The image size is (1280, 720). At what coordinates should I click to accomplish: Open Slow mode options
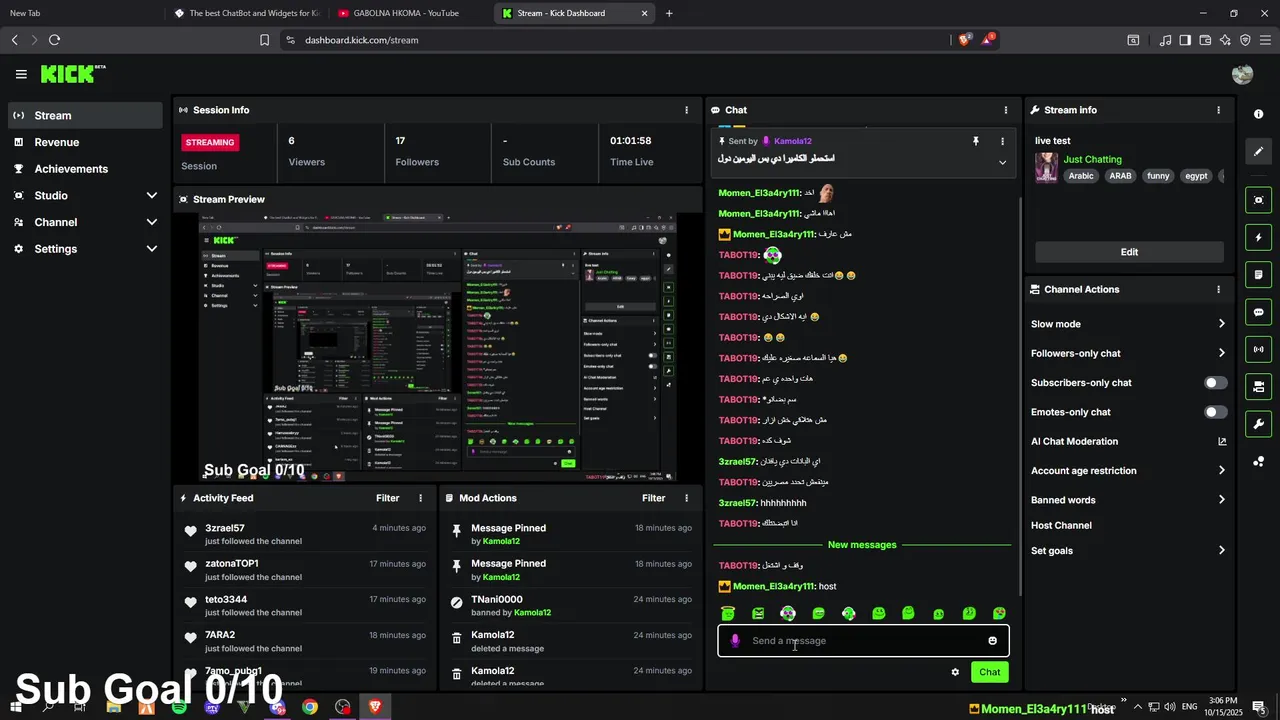point(1129,324)
